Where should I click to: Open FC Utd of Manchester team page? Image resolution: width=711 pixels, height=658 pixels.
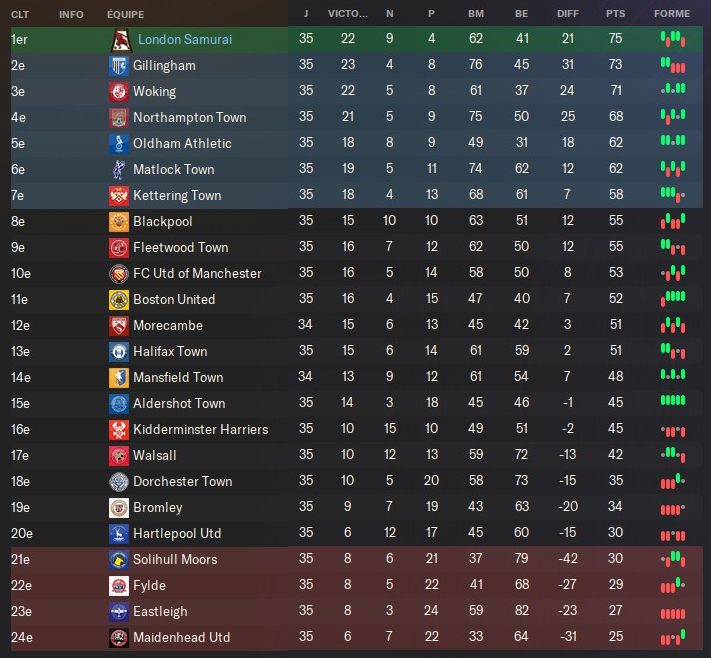coord(197,274)
